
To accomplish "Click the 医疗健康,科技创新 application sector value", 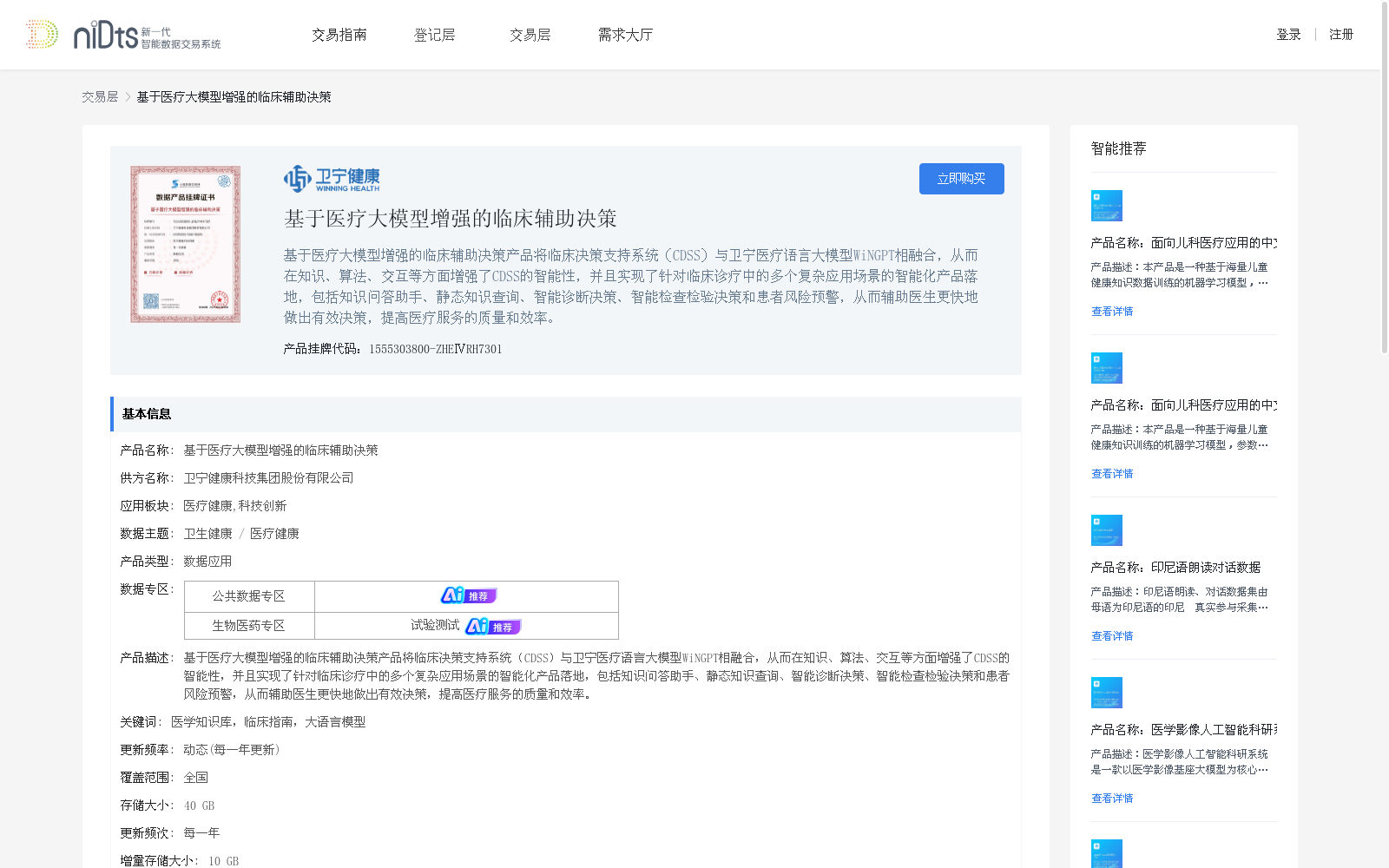I will point(234,506).
